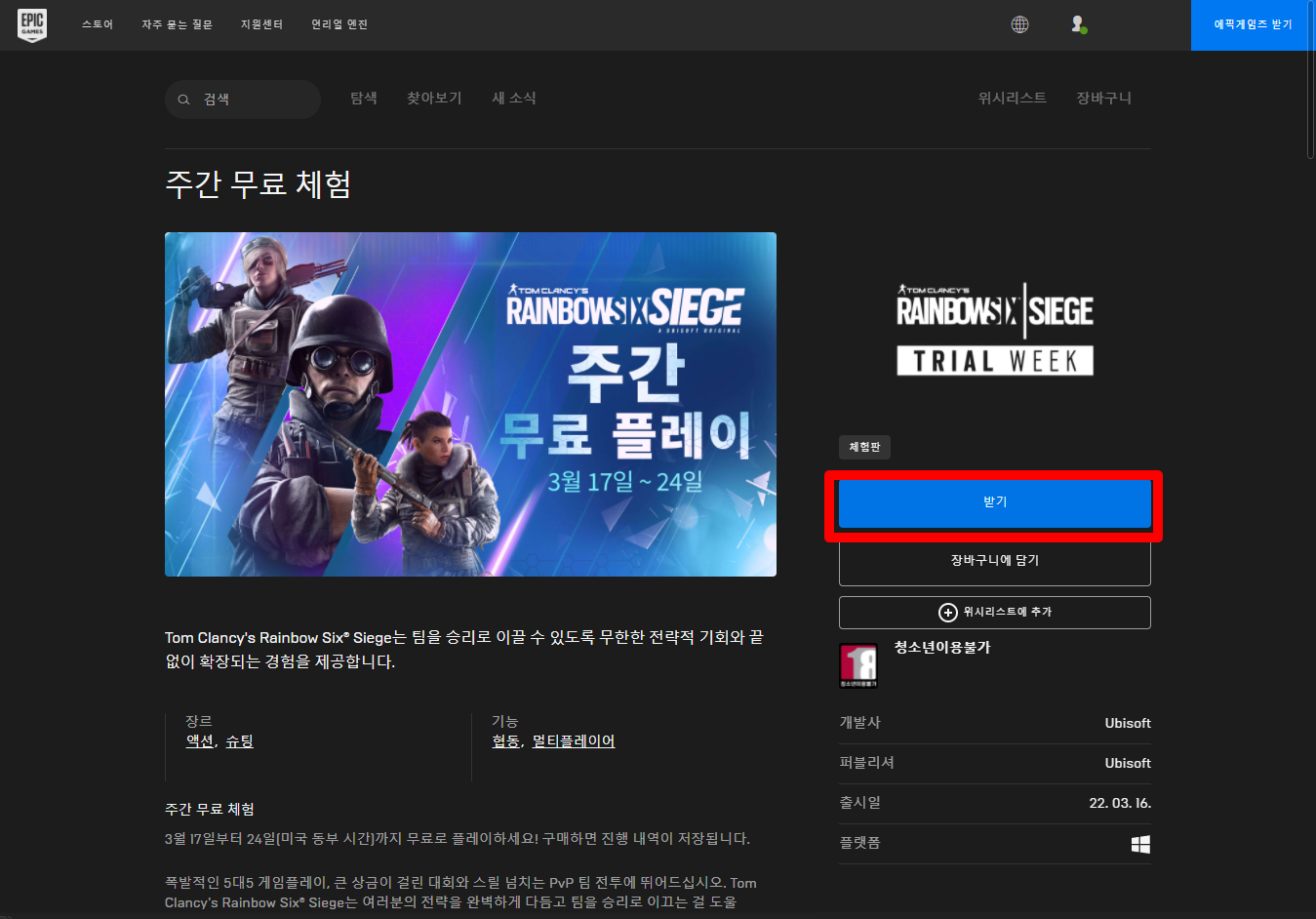Click the 22. 03. 16. release date
Screen dimensions: 1316x919
1120,804
